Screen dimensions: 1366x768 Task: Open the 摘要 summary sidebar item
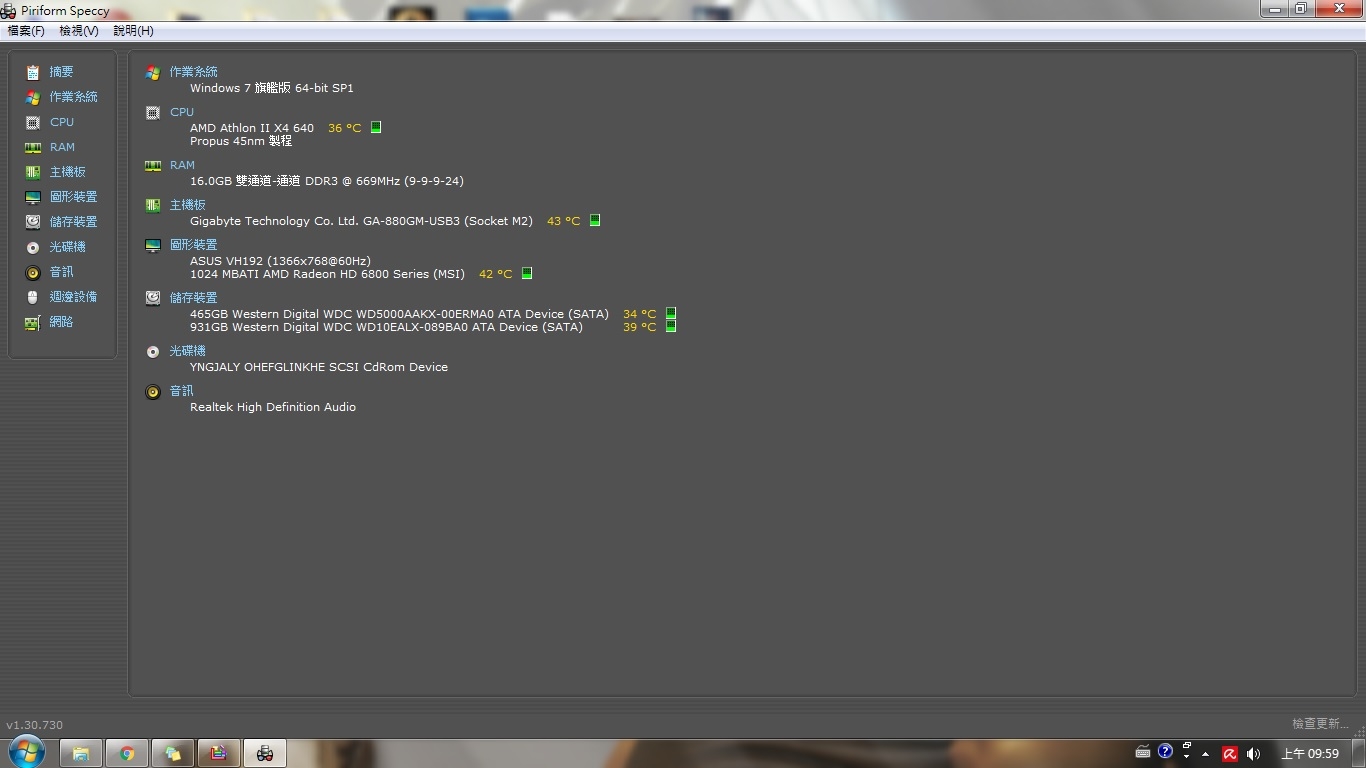pyautogui.click(x=62, y=72)
